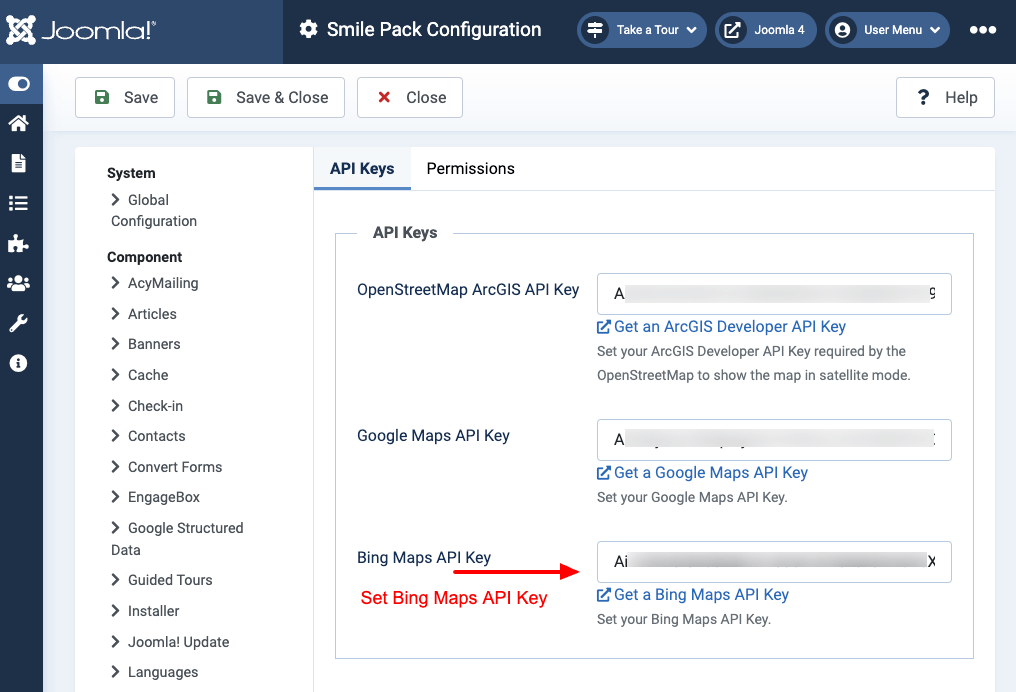This screenshot has height=692, width=1016.
Task: Click the API Keys fieldset legend
Action: point(405,233)
